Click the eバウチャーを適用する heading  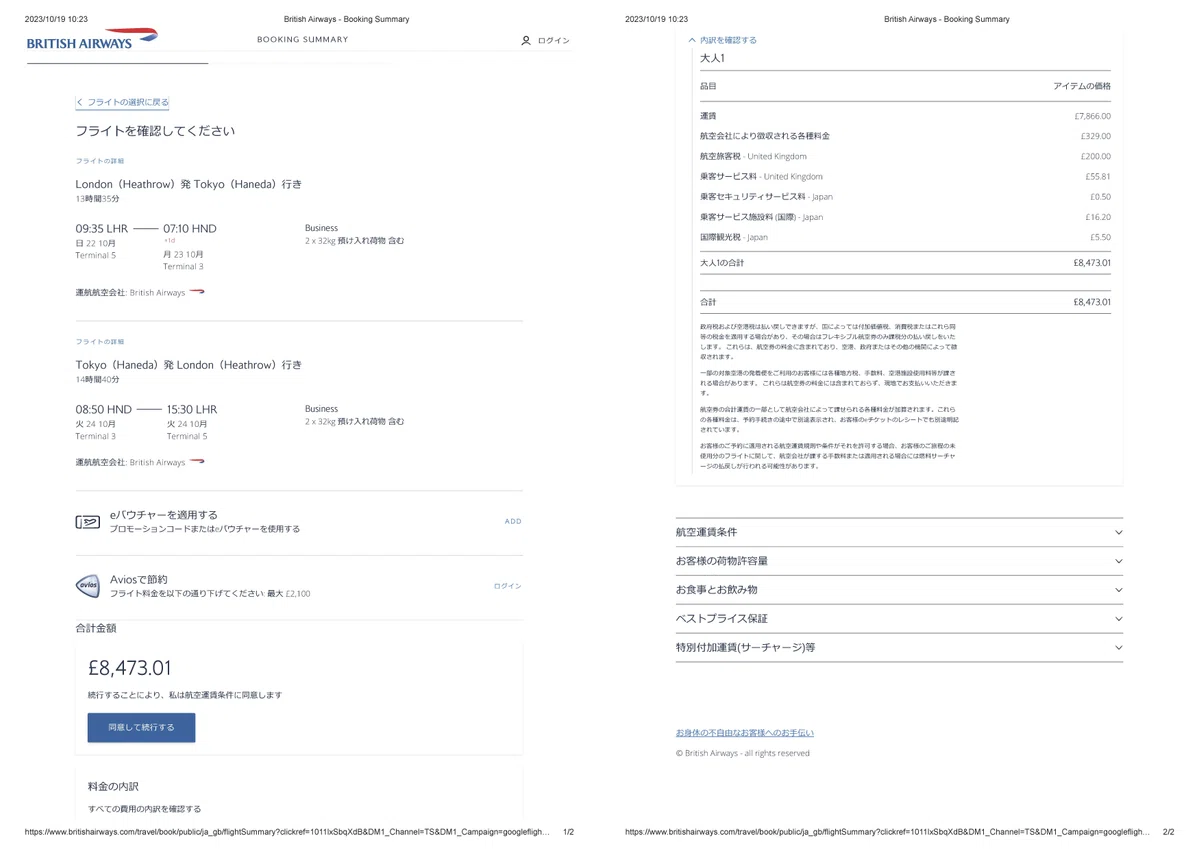(164, 515)
